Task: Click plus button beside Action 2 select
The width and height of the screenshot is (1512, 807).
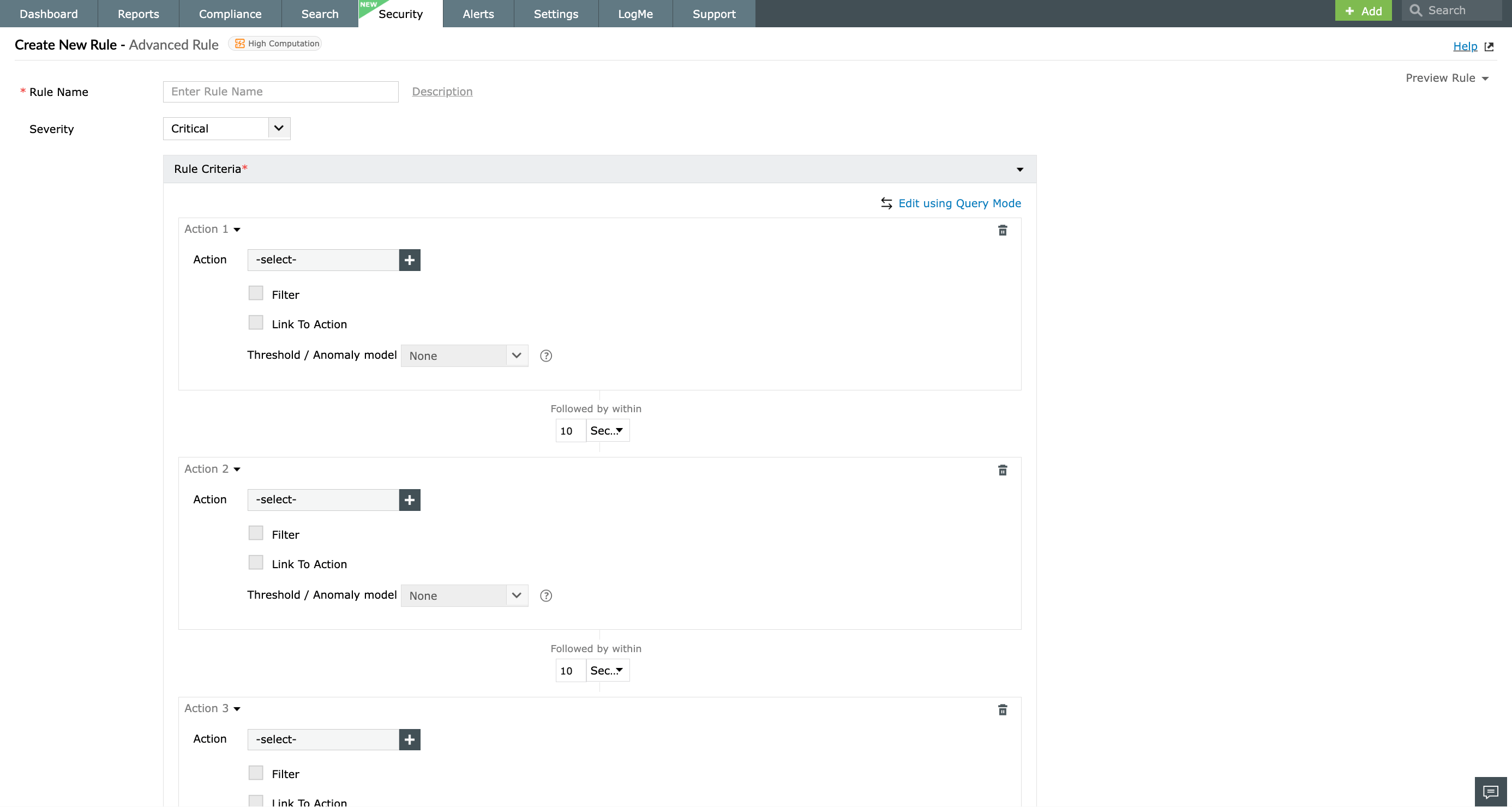Action: (409, 499)
